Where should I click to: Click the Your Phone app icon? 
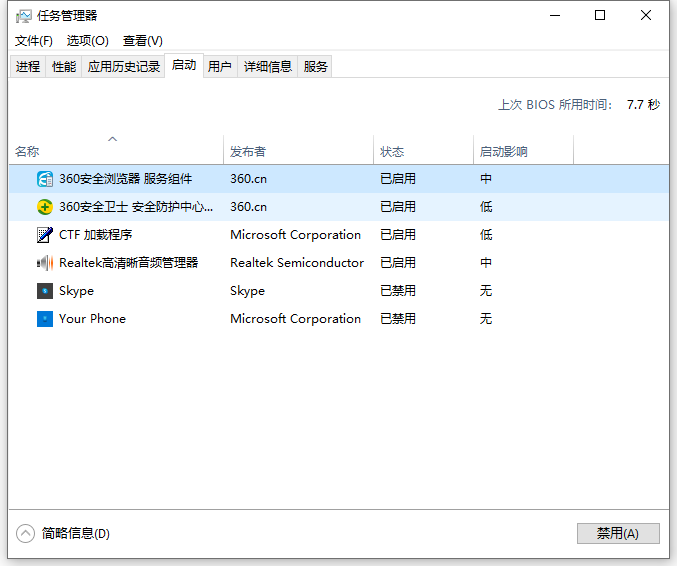coord(45,319)
